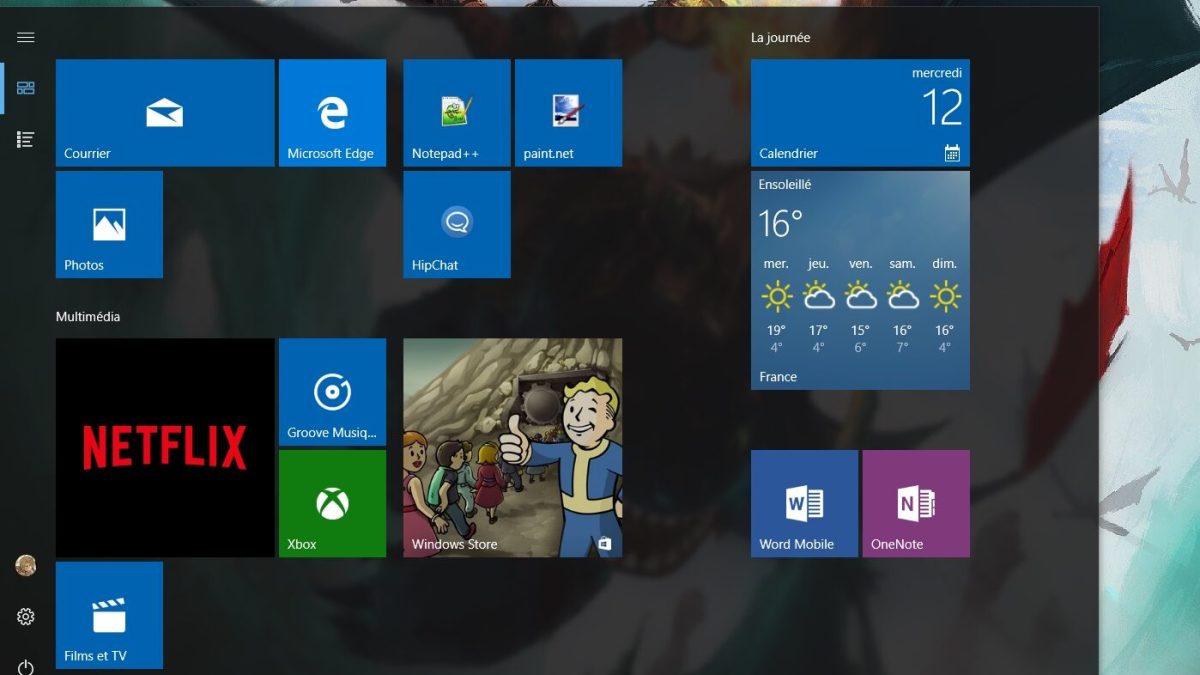Screen dimensions: 1200x675
Task: Open the Photos tile
Action: pyautogui.click(x=109, y=224)
